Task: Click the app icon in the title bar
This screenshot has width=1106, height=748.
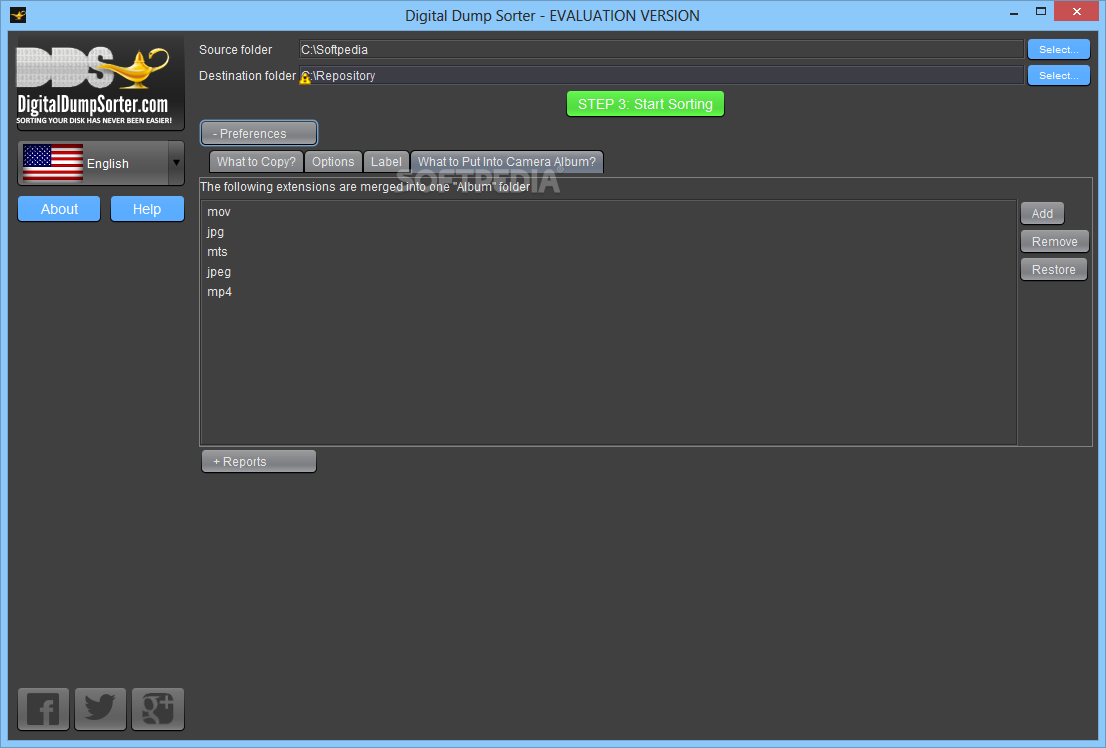Action: point(18,15)
